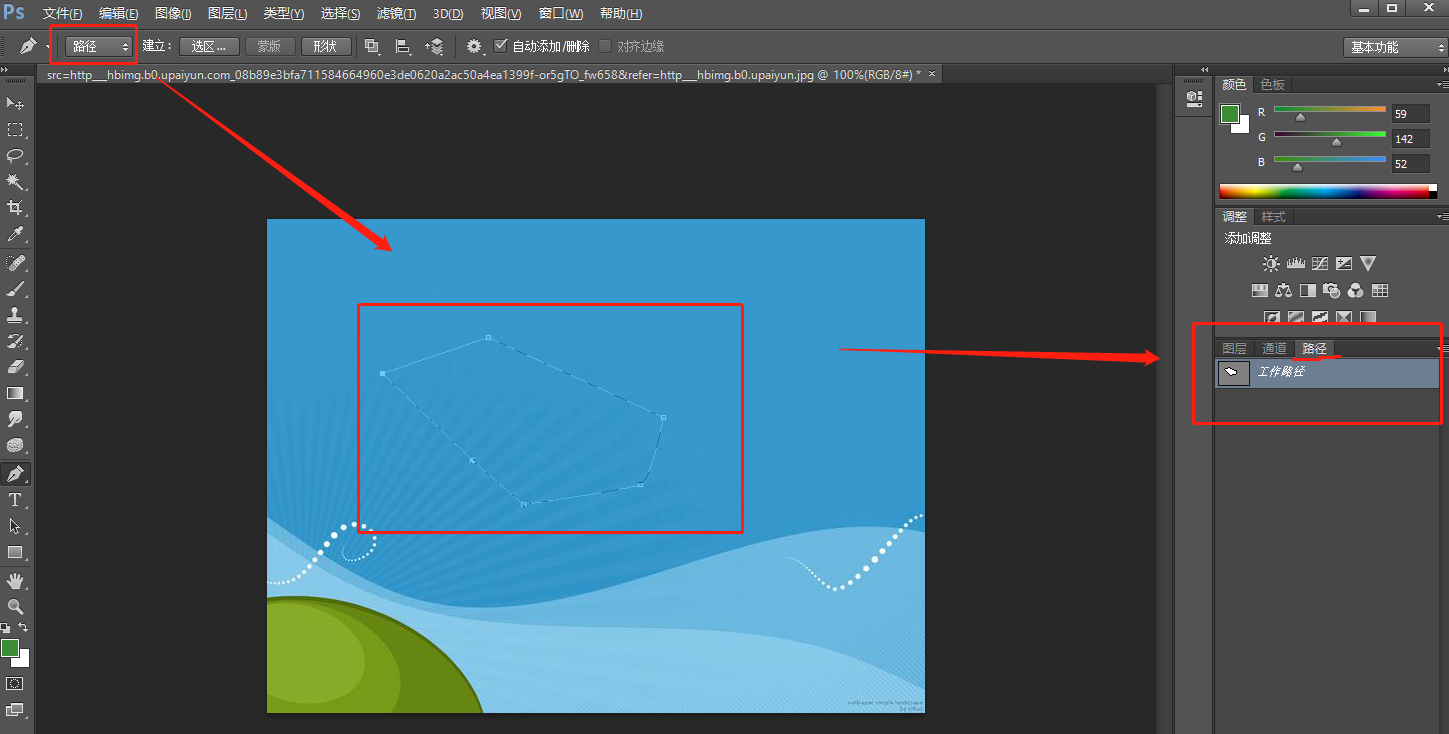Screen dimensions: 1449x734
Task: Open the 滤镜(T) menu
Action: [396, 14]
